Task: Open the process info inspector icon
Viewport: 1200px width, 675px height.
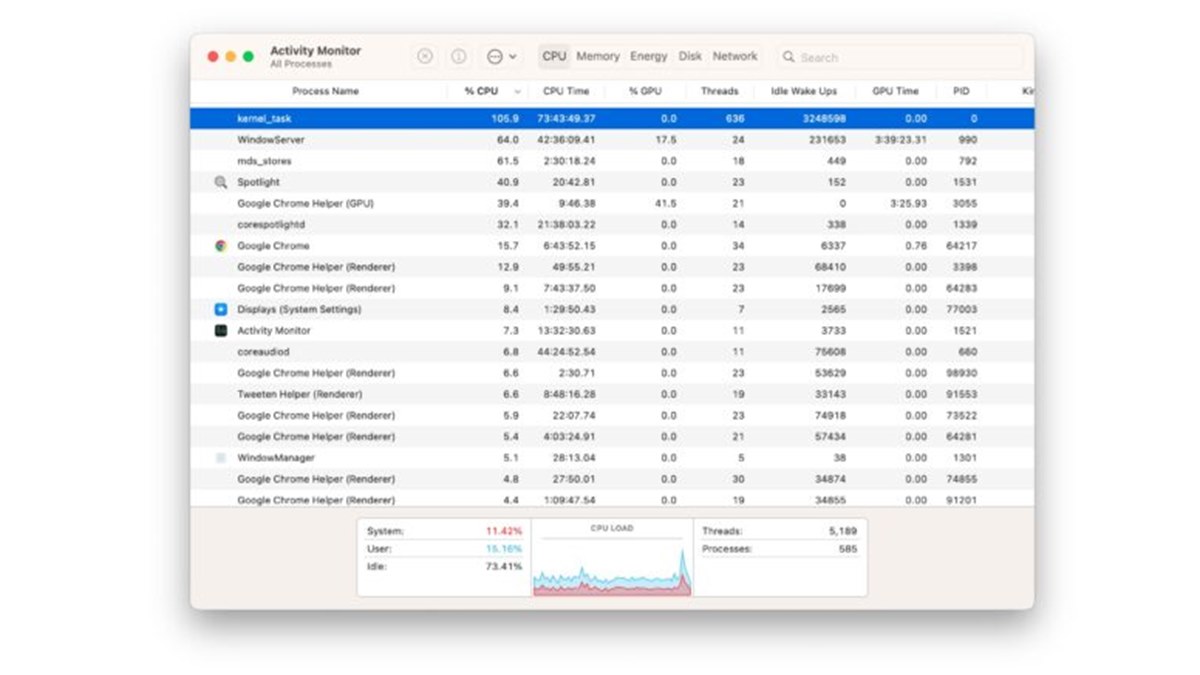Action: (459, 57)
